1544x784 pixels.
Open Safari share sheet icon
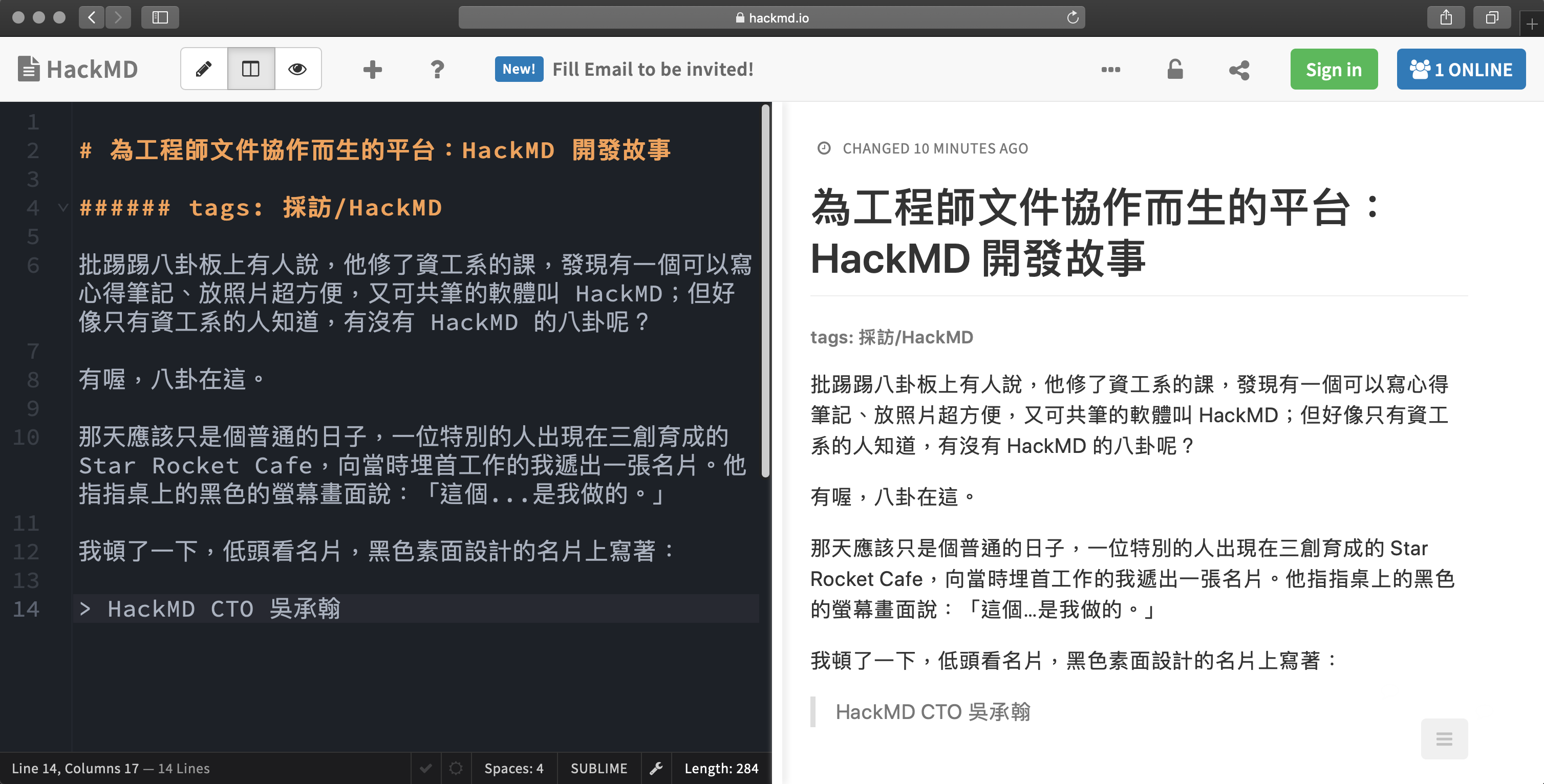pos(1446,17)
